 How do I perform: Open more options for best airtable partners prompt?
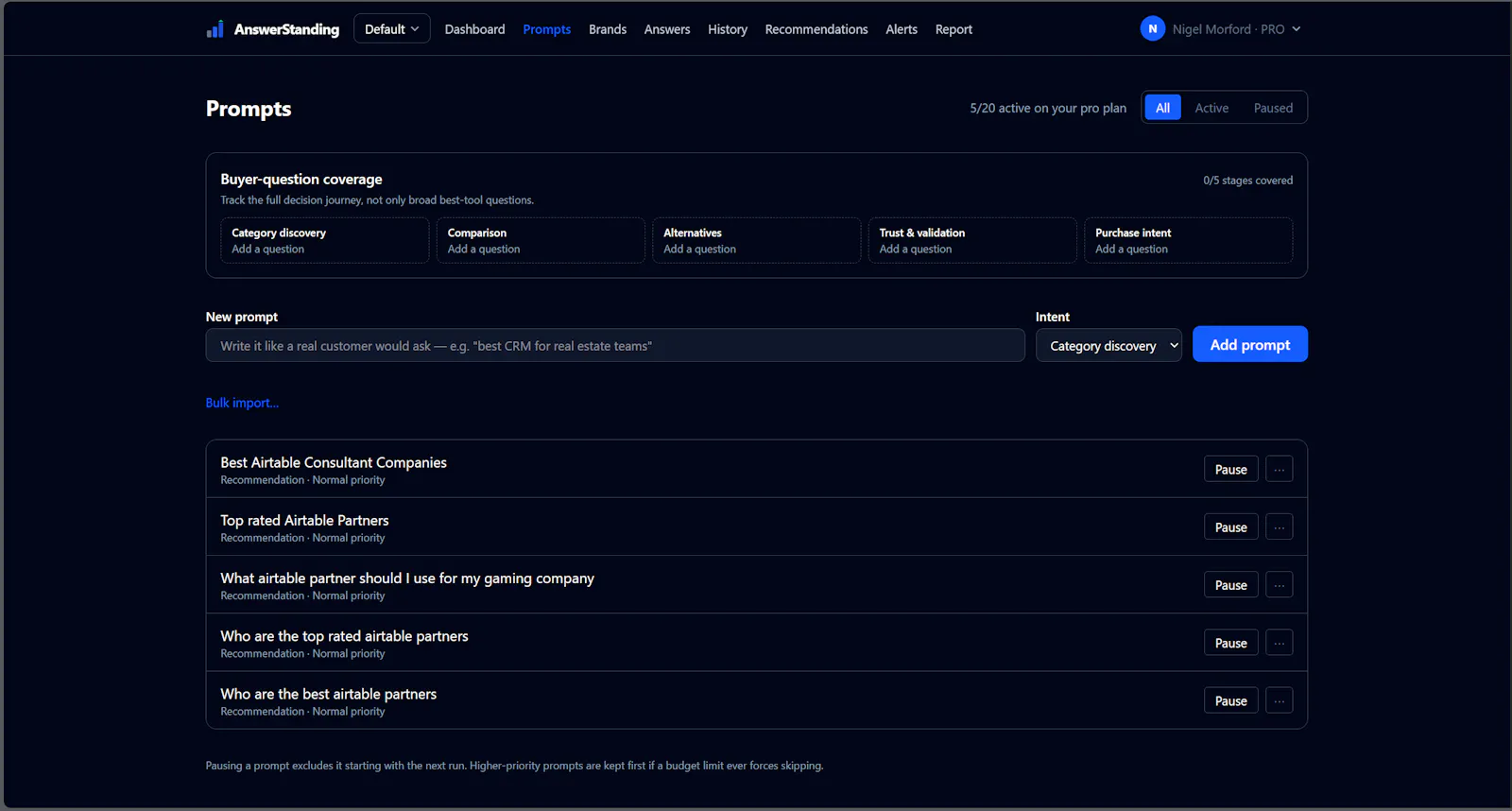[x=1279, y=700]
